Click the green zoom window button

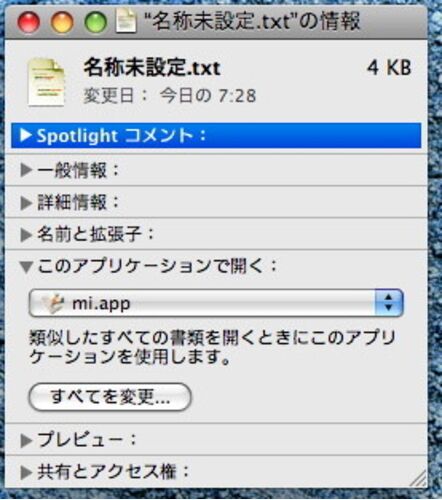pyautogui.click(x=96, y=22)
